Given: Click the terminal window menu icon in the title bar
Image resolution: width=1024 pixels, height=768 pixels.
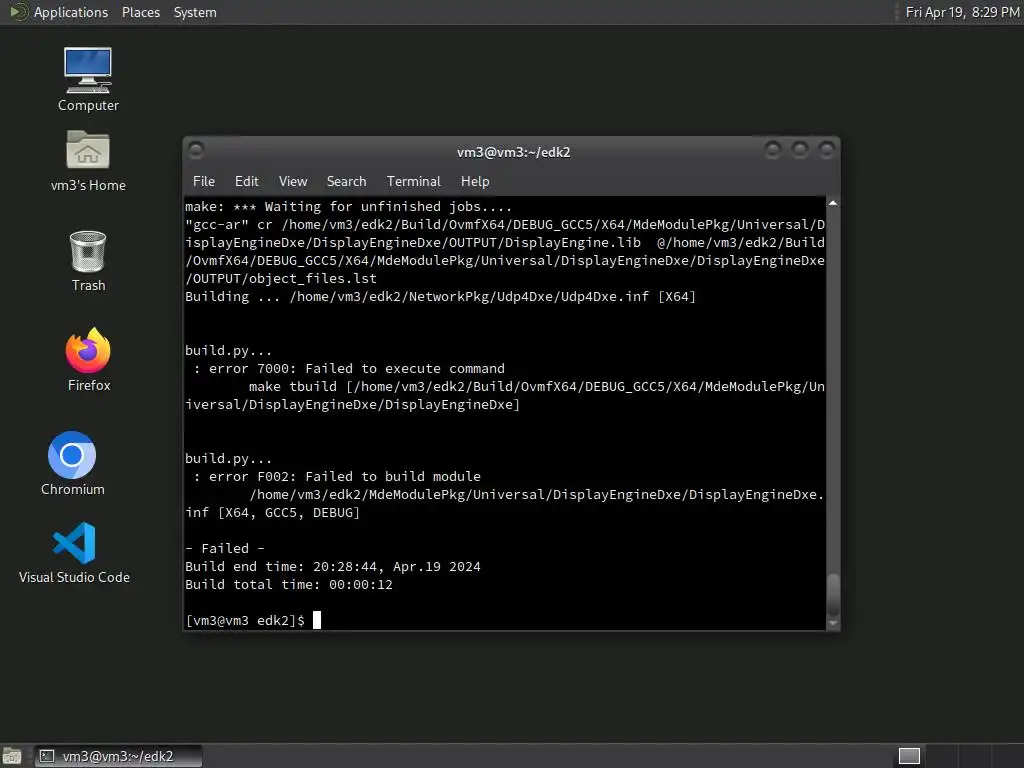Looking at the screenshot, I should (195, 151).
